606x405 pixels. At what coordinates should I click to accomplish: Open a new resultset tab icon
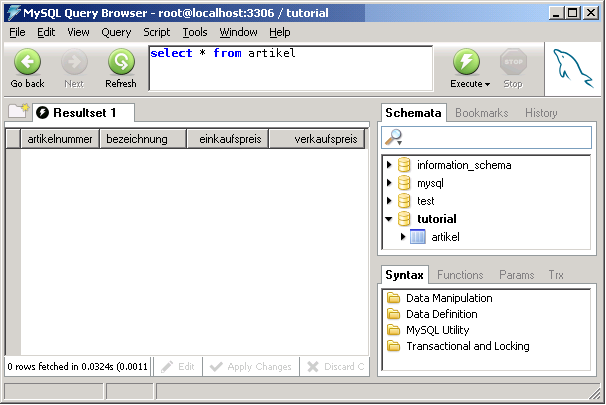(x=17, y=112)
